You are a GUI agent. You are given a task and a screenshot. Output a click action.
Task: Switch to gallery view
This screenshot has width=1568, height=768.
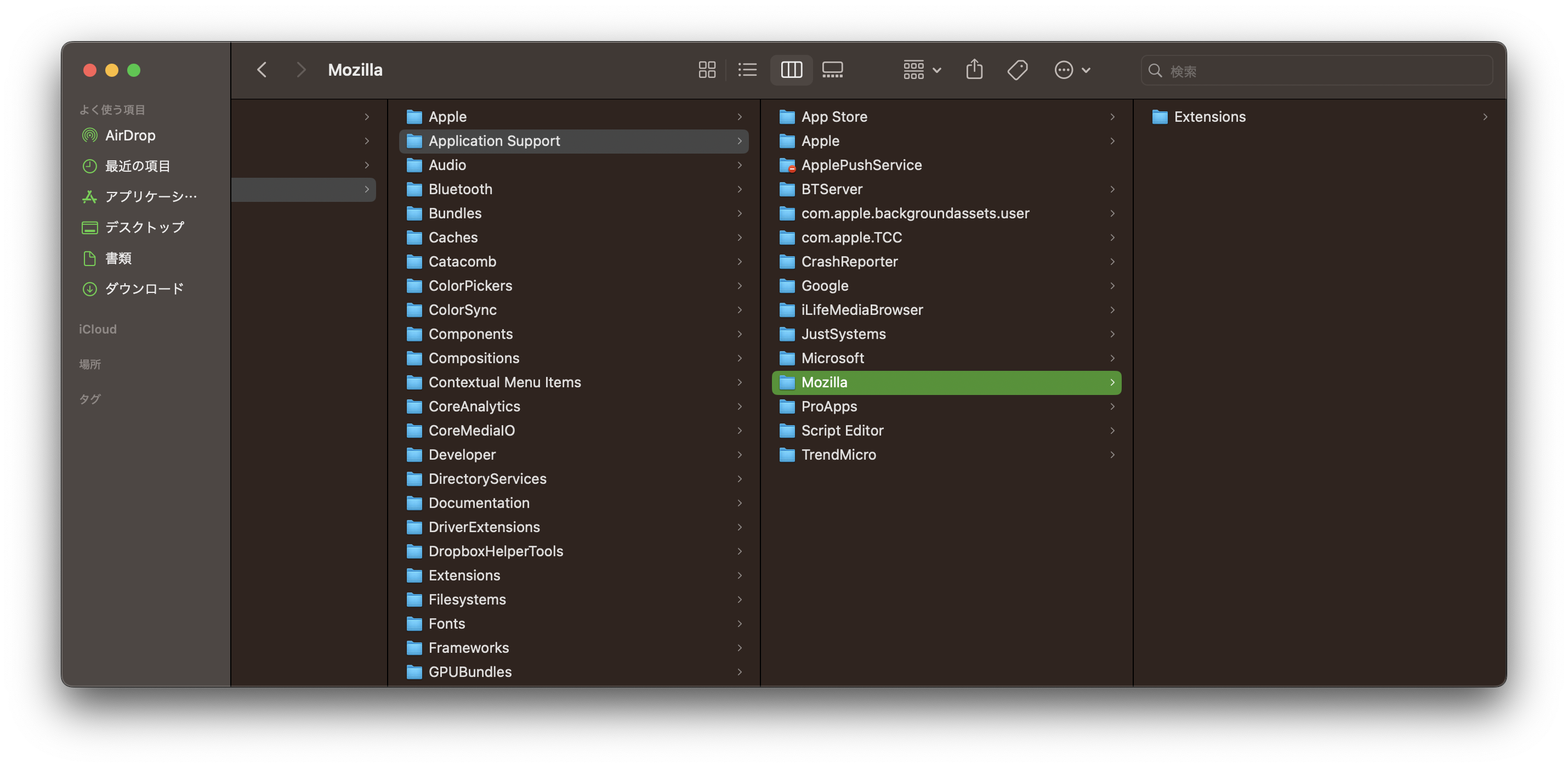[832, 70]
